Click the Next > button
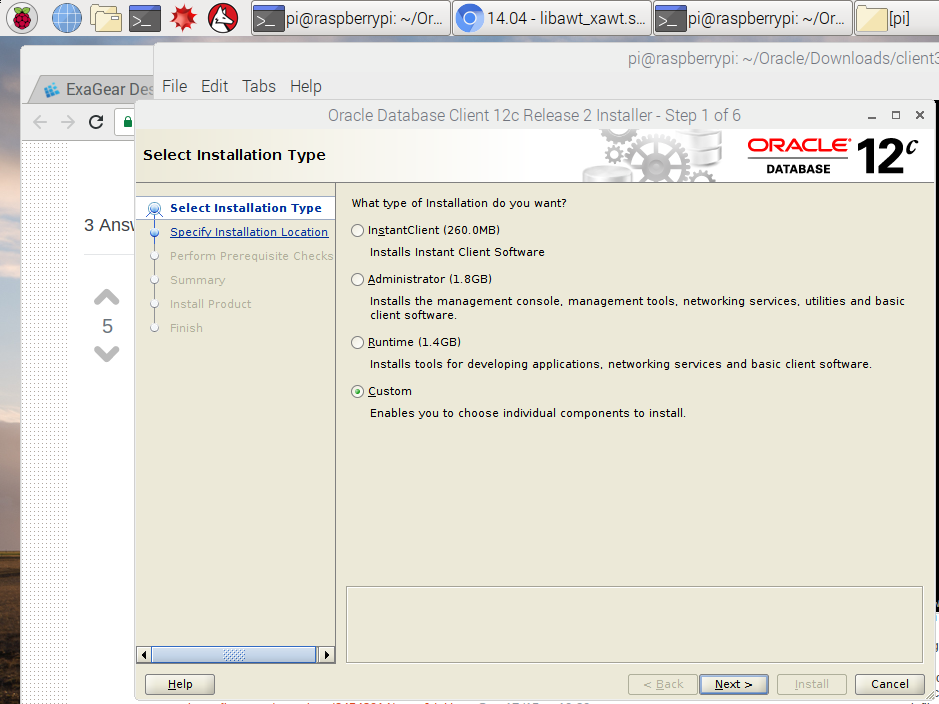This screenshot has width=939, height=704. 734,684
